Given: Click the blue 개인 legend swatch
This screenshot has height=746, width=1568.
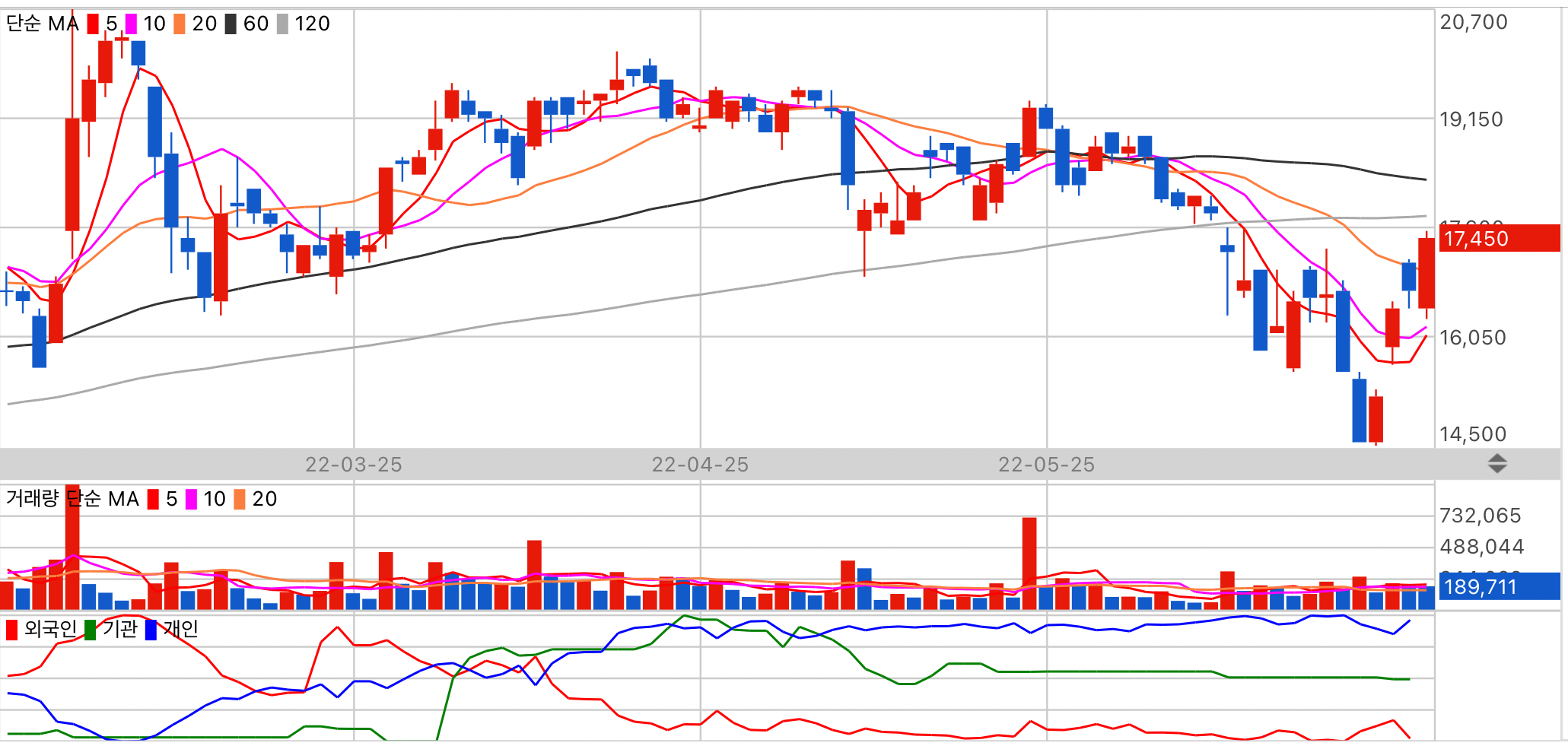Looking at the screenshot, I should tap(151, 630).
